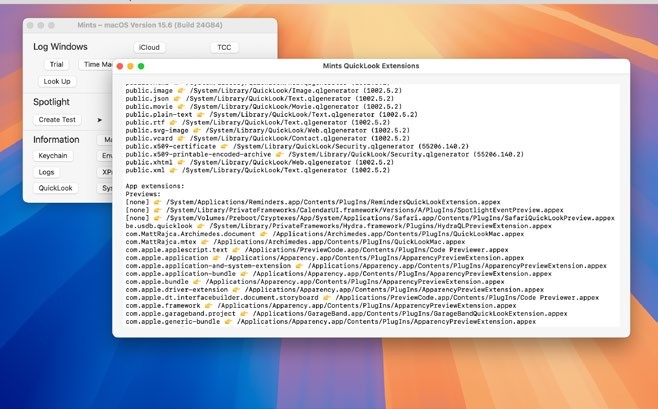The image size is (658, 409).
Task: Open the iCloud log window
Action: click(149, 47)
